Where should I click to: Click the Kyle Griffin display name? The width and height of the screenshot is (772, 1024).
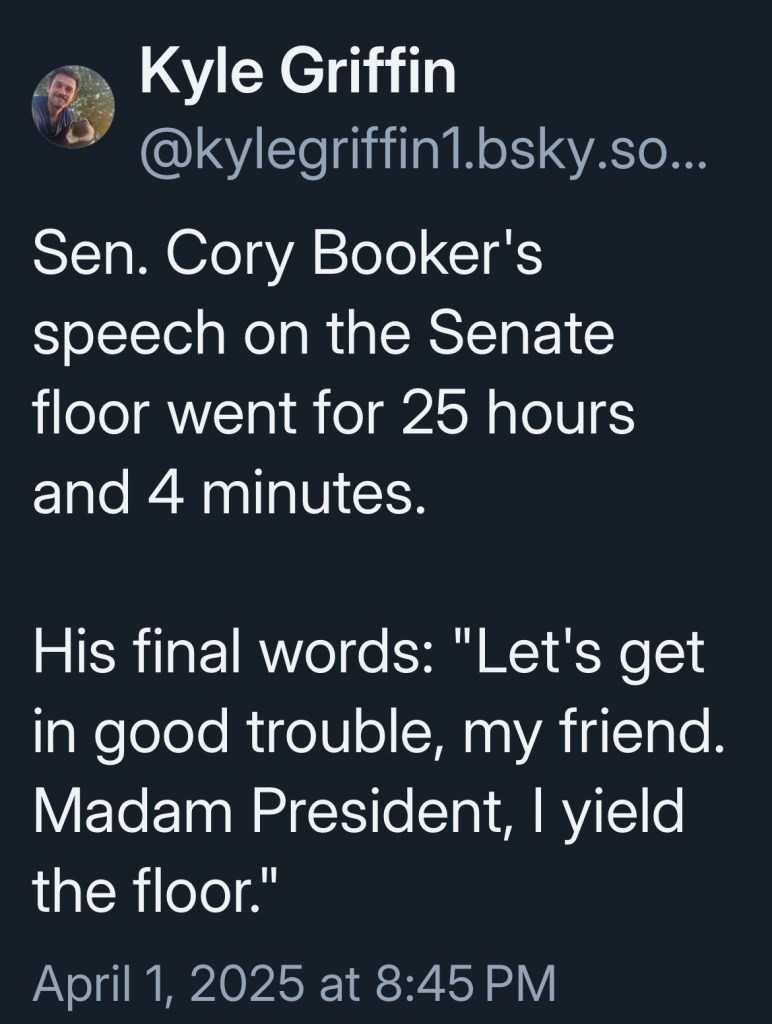tap(298, 74)
